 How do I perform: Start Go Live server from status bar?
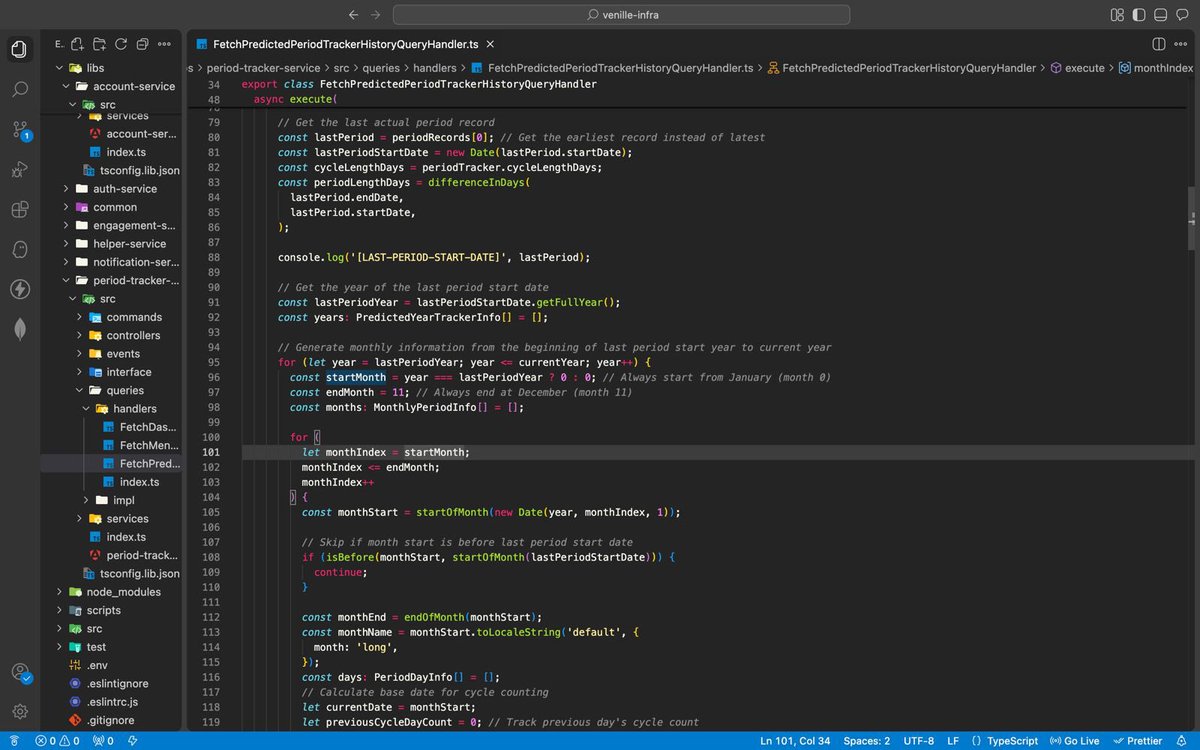(1074, 741)
